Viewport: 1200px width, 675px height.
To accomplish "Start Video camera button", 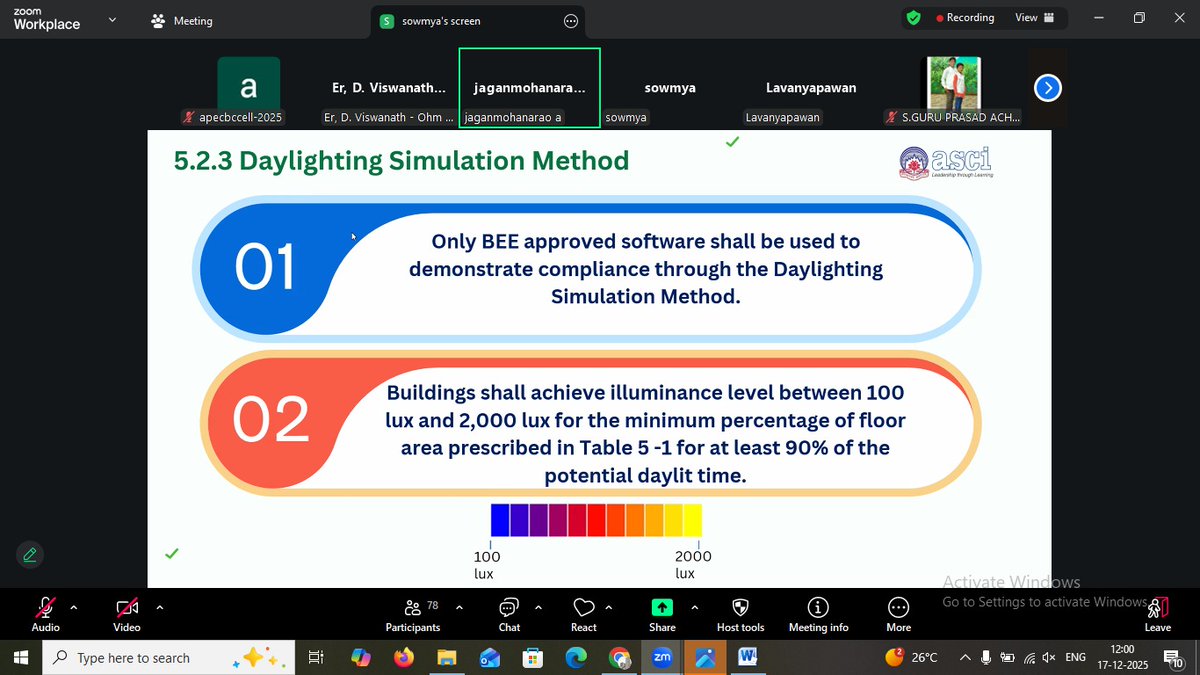I will click(x=127, y=613).
